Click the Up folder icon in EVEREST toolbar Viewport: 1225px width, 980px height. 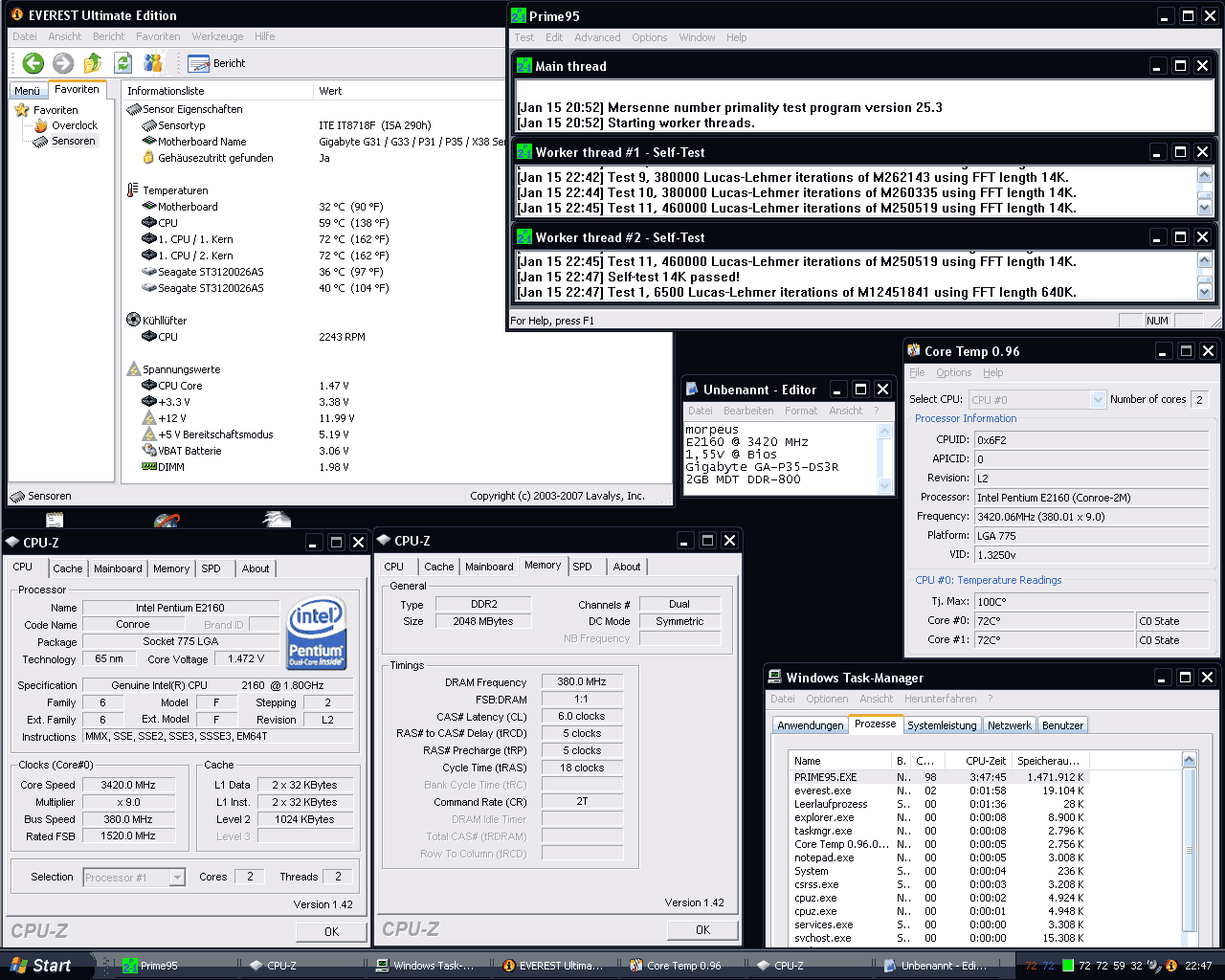(93, 63)
